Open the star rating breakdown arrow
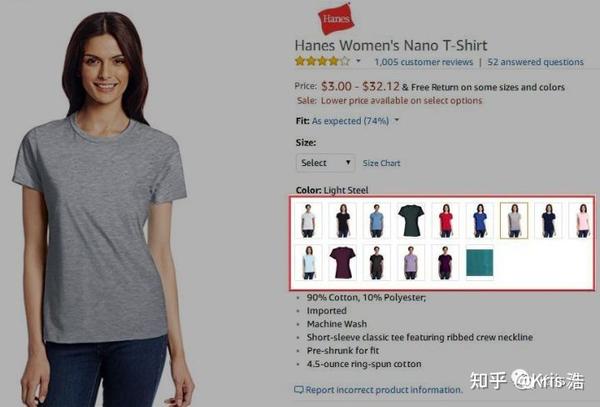This screenshot has width=600, height=407. [359, 61]
